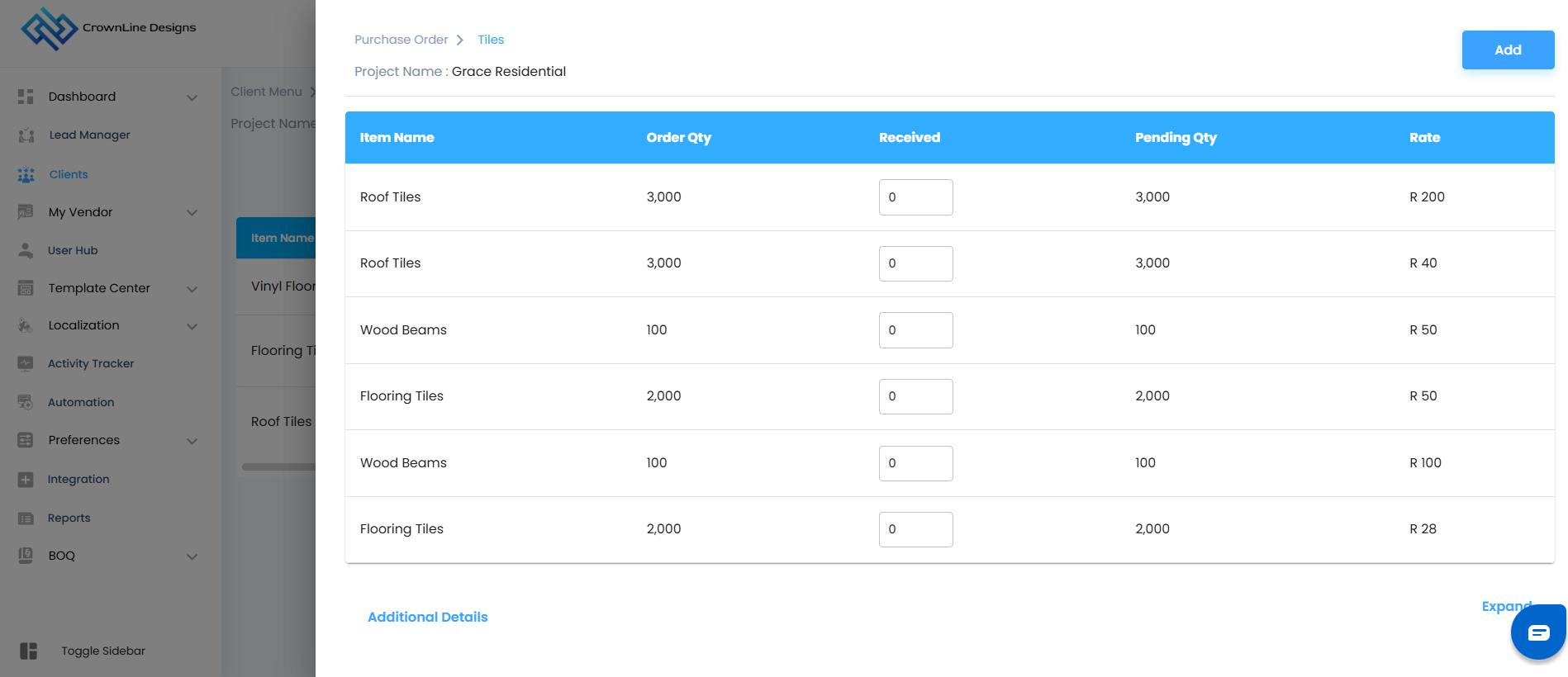Image resolution: width=1568 pixels, height=677 pixels.
Task: Expand the Template Center chevron
Action: point(192,289)
